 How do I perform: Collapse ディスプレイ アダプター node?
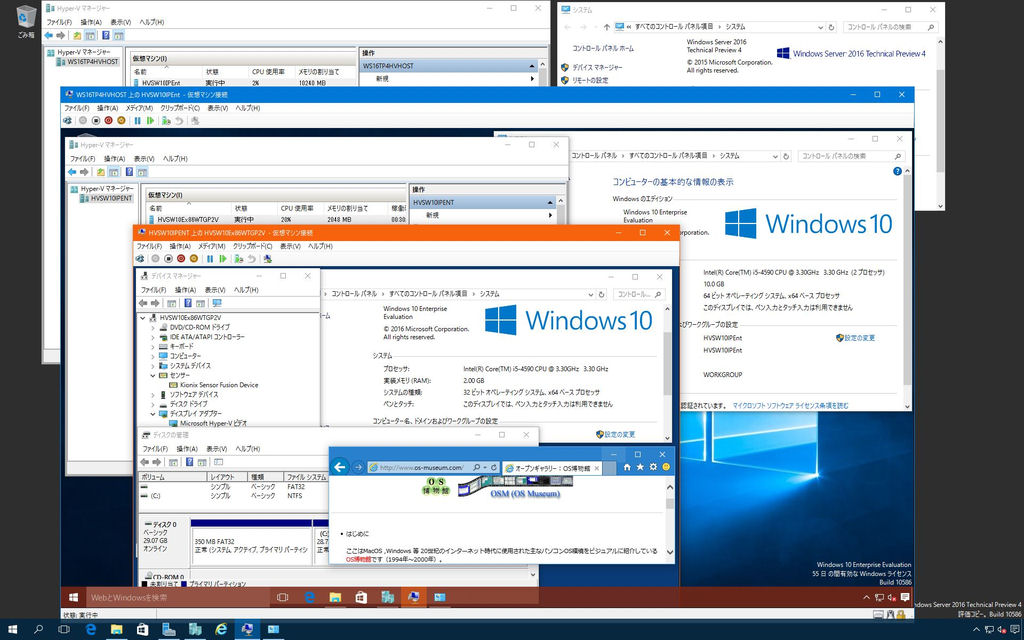(153, 413)
